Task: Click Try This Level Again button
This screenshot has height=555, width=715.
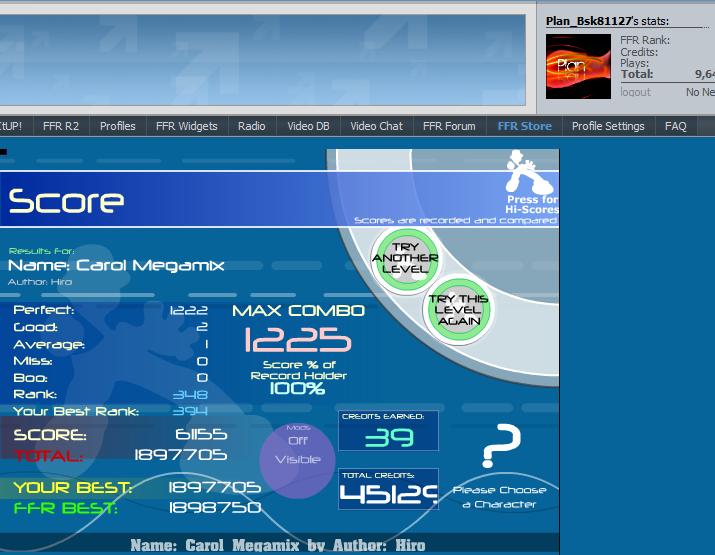Action: [x=458, y=310]
